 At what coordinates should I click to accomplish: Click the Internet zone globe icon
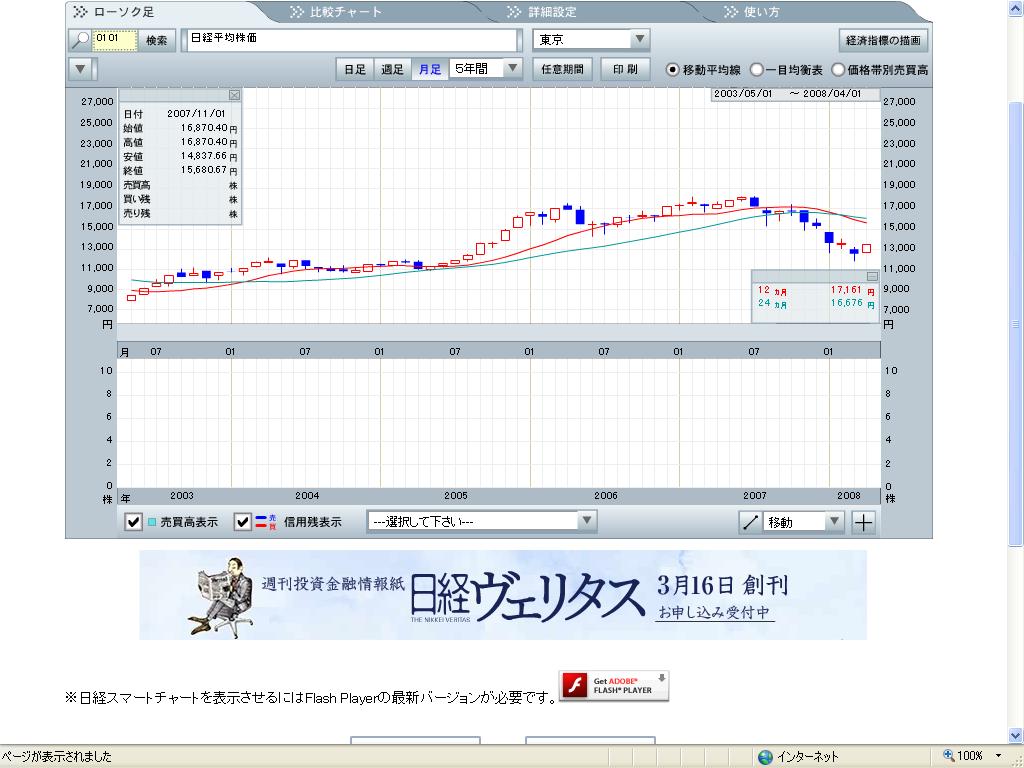tap(765, 757)
